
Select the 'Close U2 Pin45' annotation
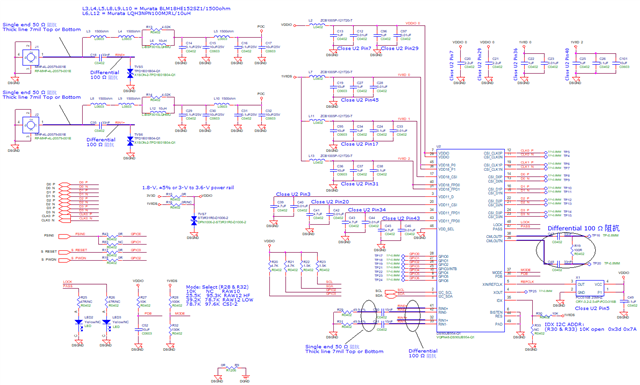pos(360,100)
